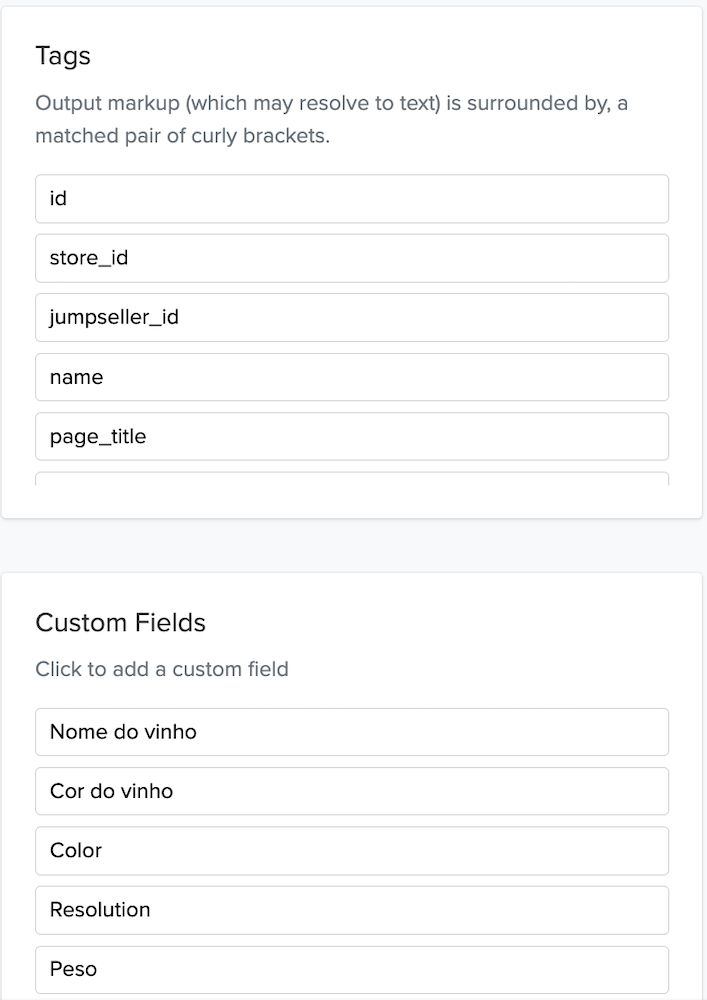Click the gray gap between the two panels

(353, 545)
